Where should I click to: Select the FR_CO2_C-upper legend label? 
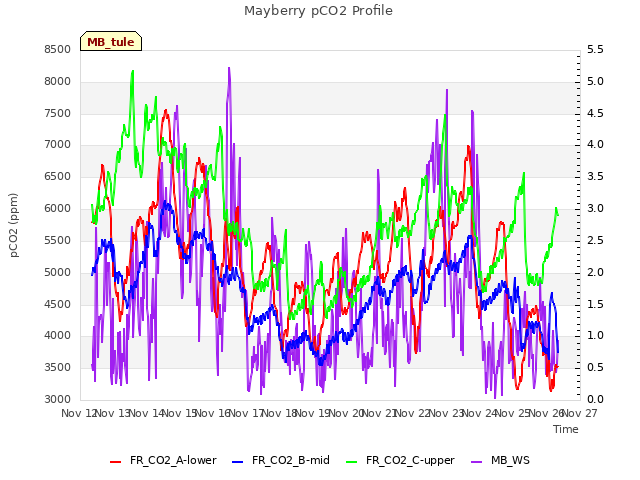(410, 460)
